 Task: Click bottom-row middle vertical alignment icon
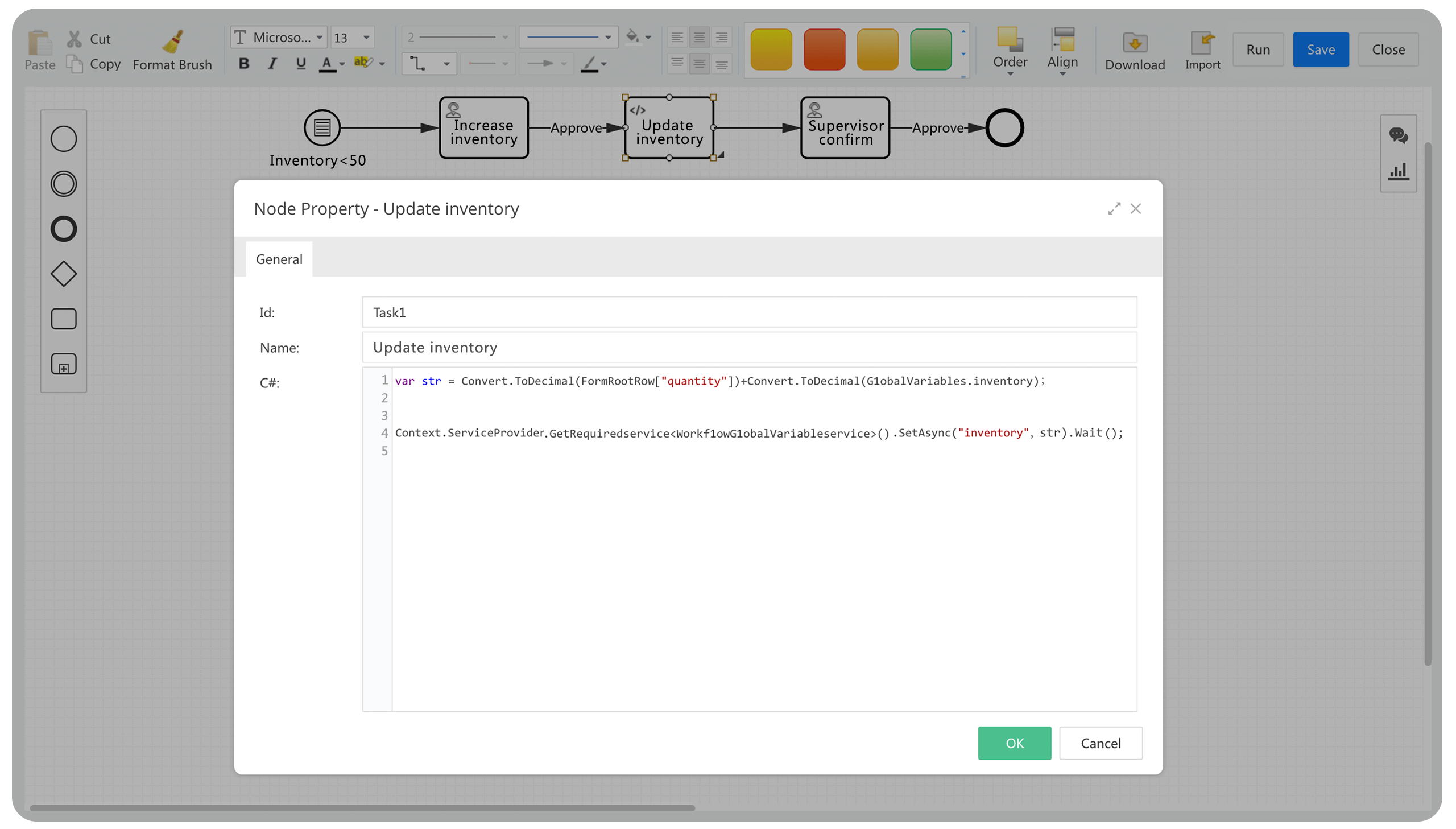pyautogui.click(x=698, y=64)
